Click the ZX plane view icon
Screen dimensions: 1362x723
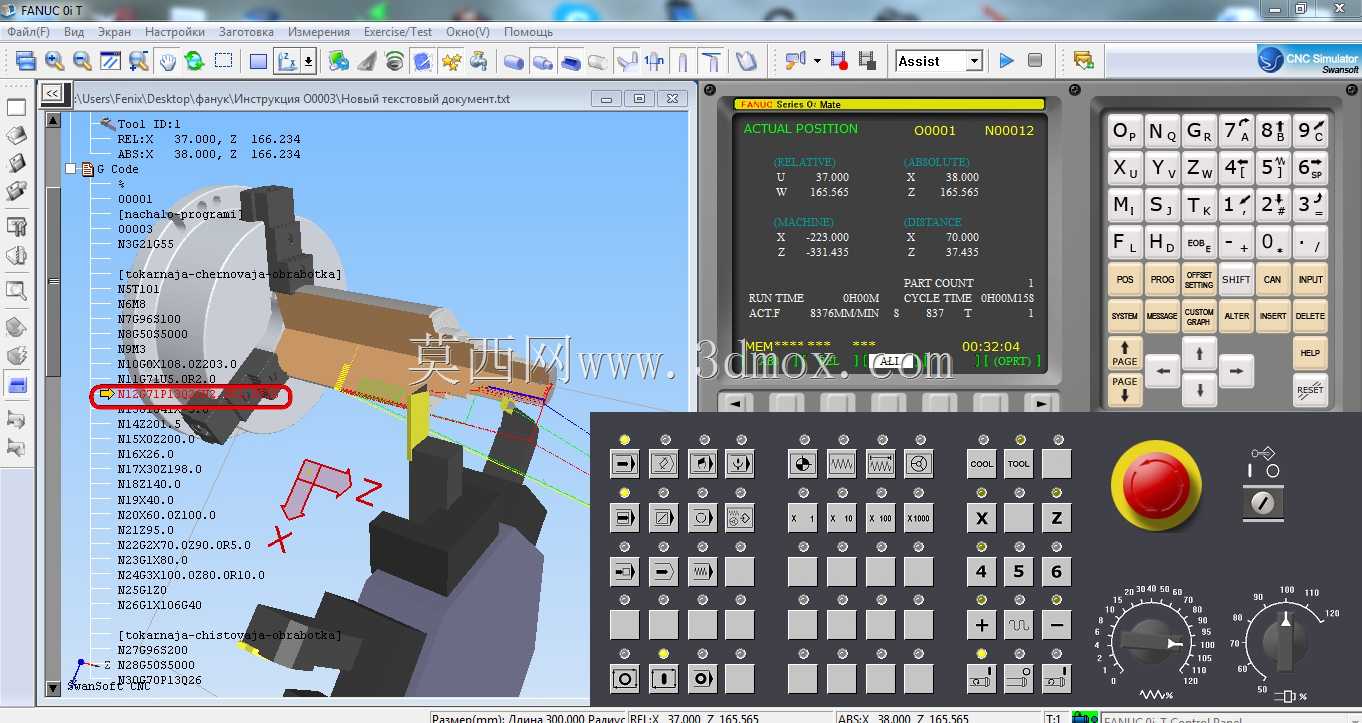286,61
